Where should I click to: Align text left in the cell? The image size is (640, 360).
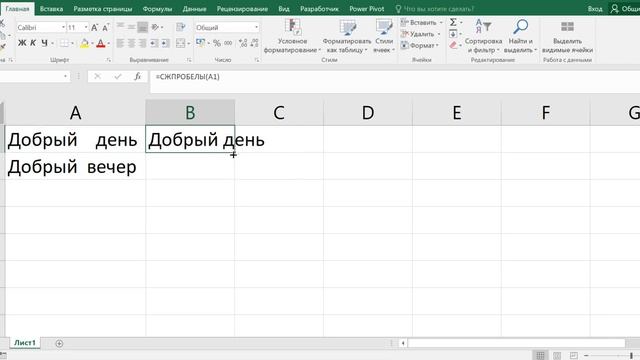coord(120,43)
